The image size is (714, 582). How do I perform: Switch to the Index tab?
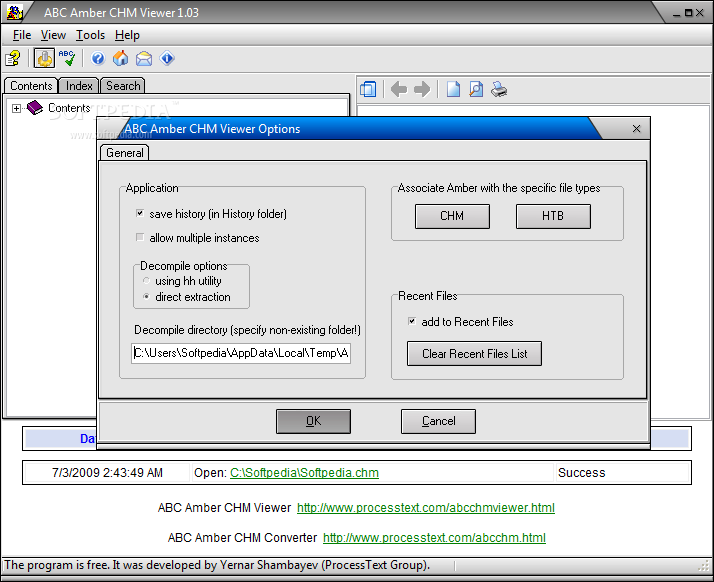click(x=79, y=86)
